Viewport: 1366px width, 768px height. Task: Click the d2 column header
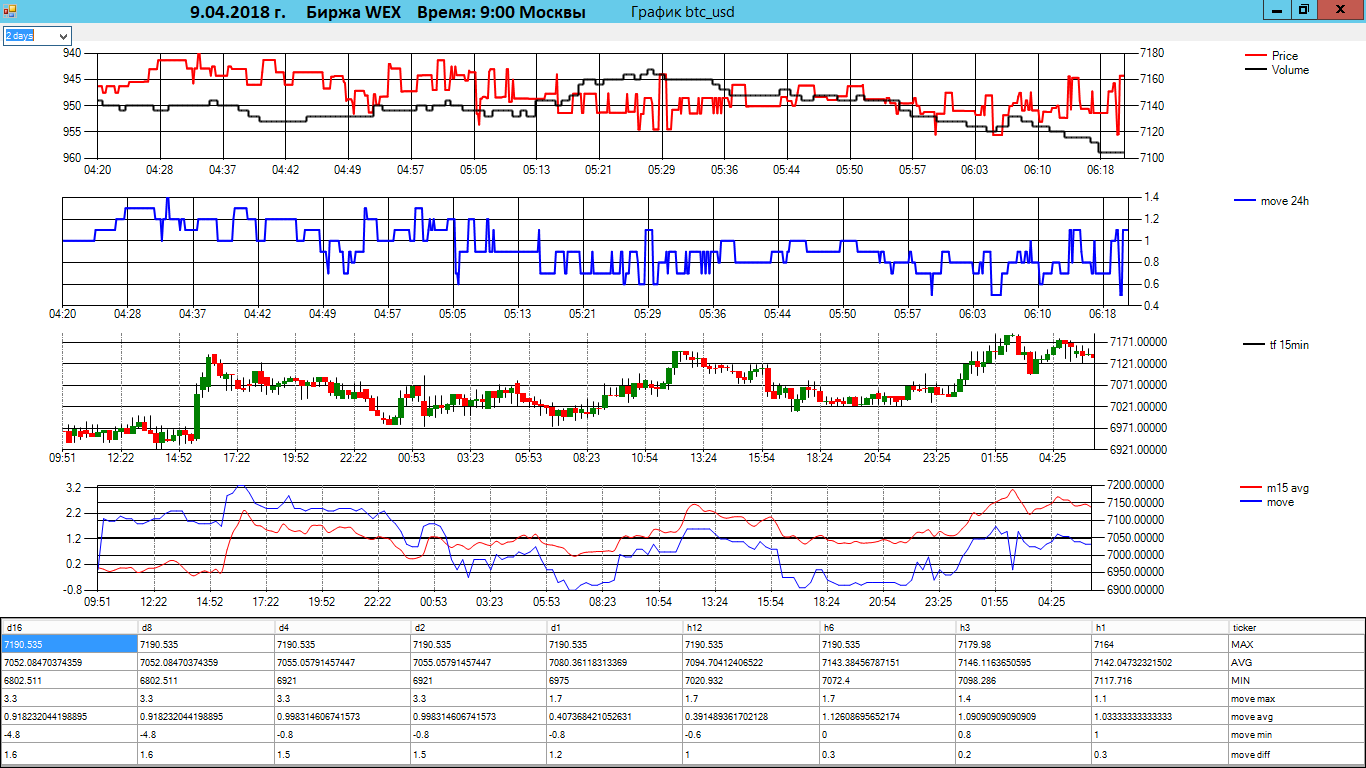coord(478,627)
